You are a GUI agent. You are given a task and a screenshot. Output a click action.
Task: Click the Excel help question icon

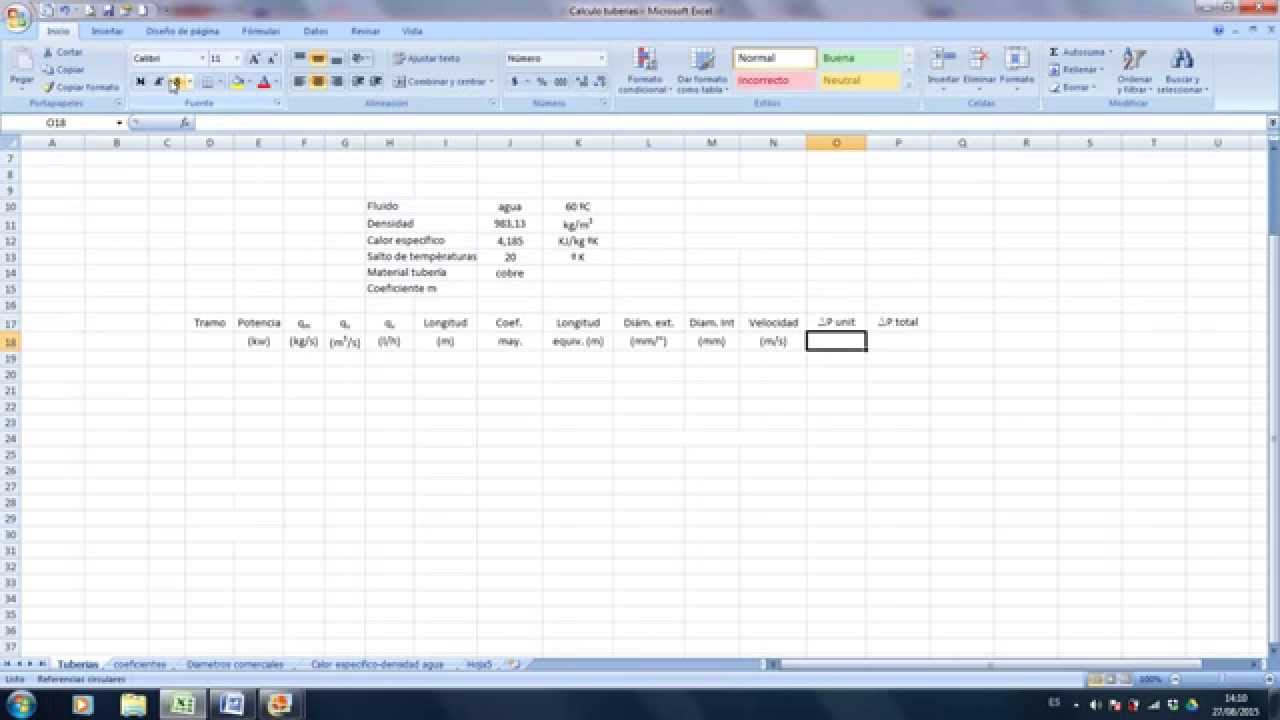click(1218, 31)
